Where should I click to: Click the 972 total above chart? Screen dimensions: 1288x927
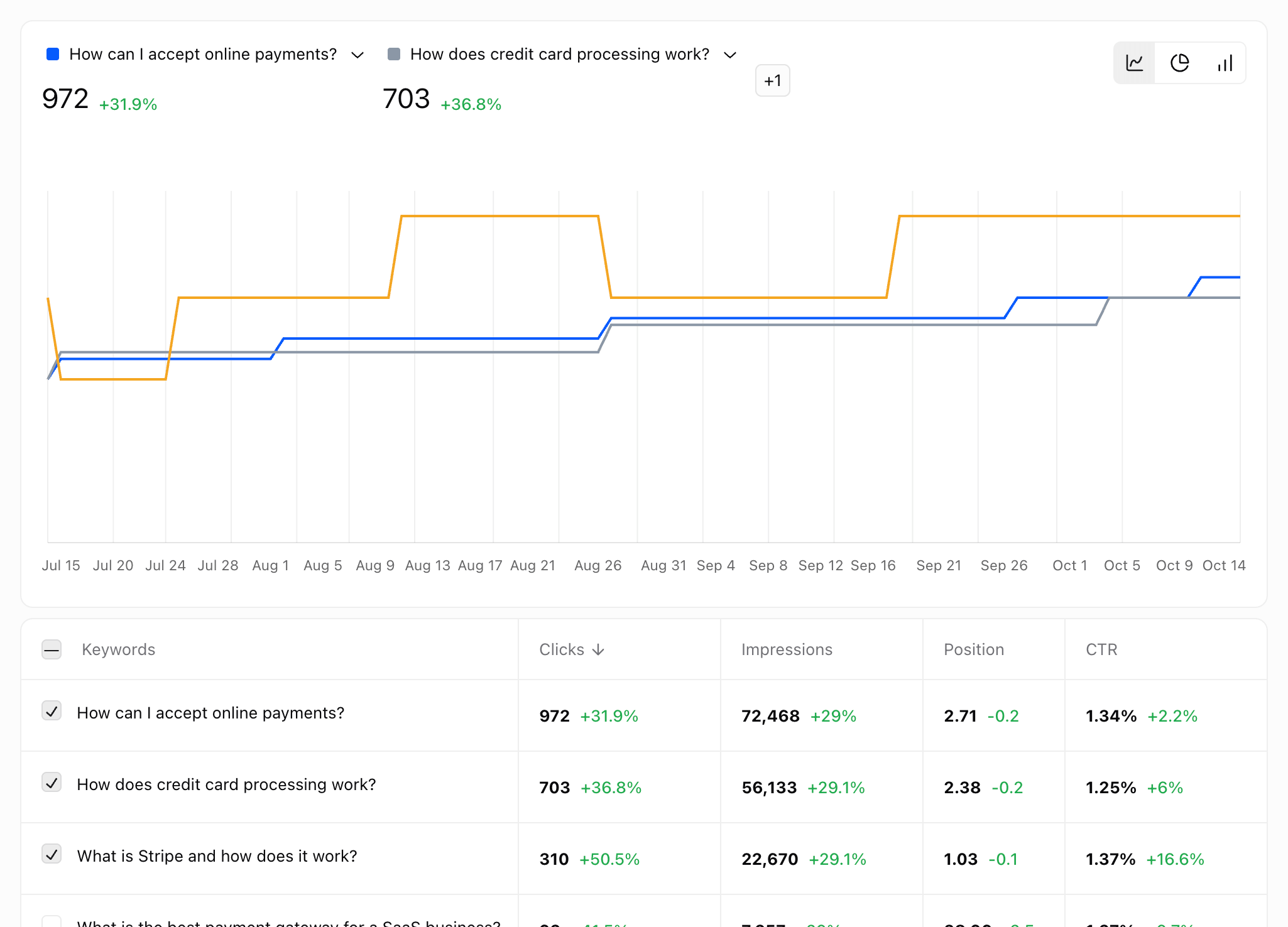click(65, 99)
